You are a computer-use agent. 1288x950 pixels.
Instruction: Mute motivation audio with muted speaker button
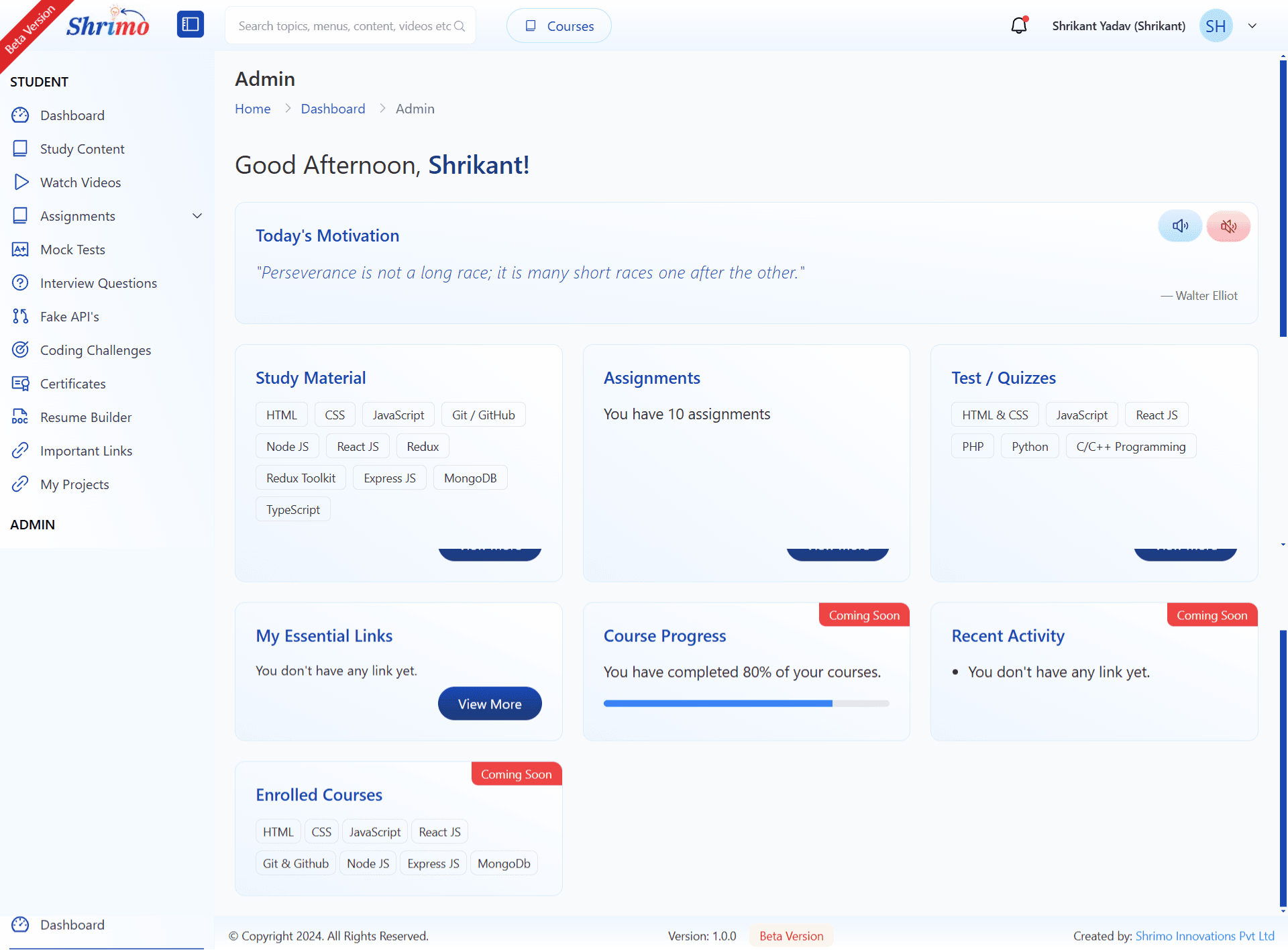click(x=1228, y=226)
